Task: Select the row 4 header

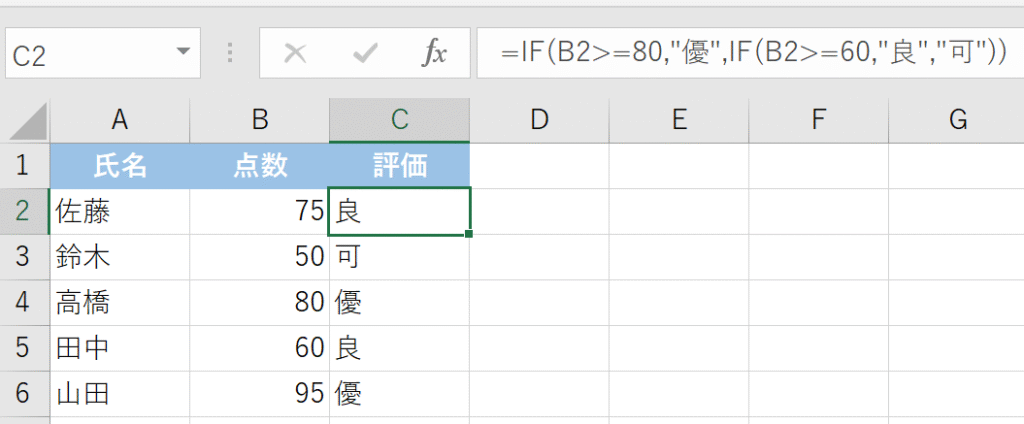Action: tap(25, 302)
